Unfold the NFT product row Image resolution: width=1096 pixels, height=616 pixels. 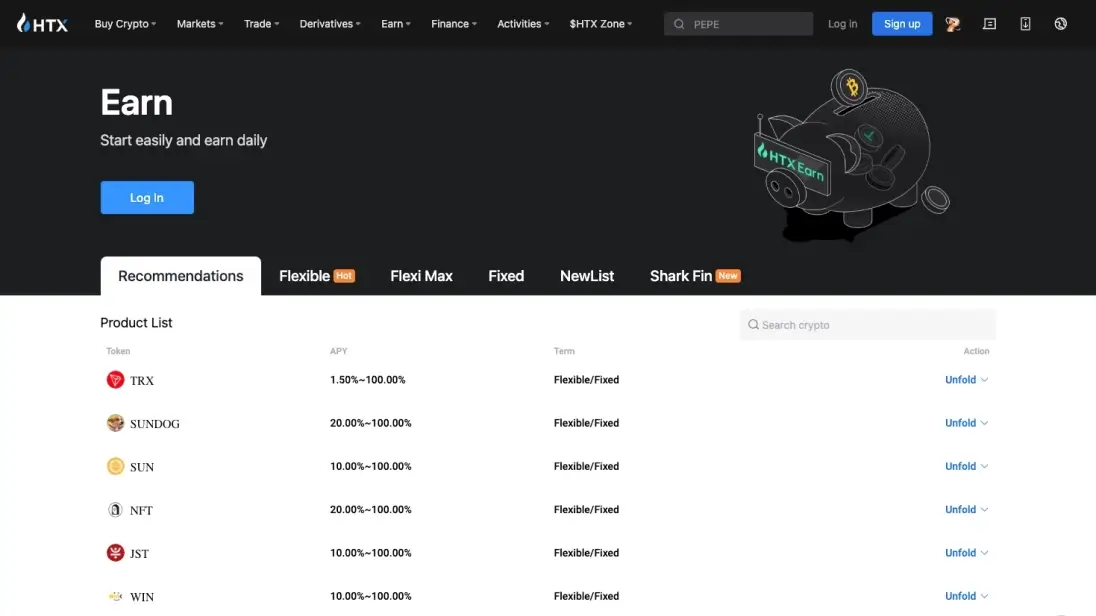pyautogui.click(x=967, y=510)
